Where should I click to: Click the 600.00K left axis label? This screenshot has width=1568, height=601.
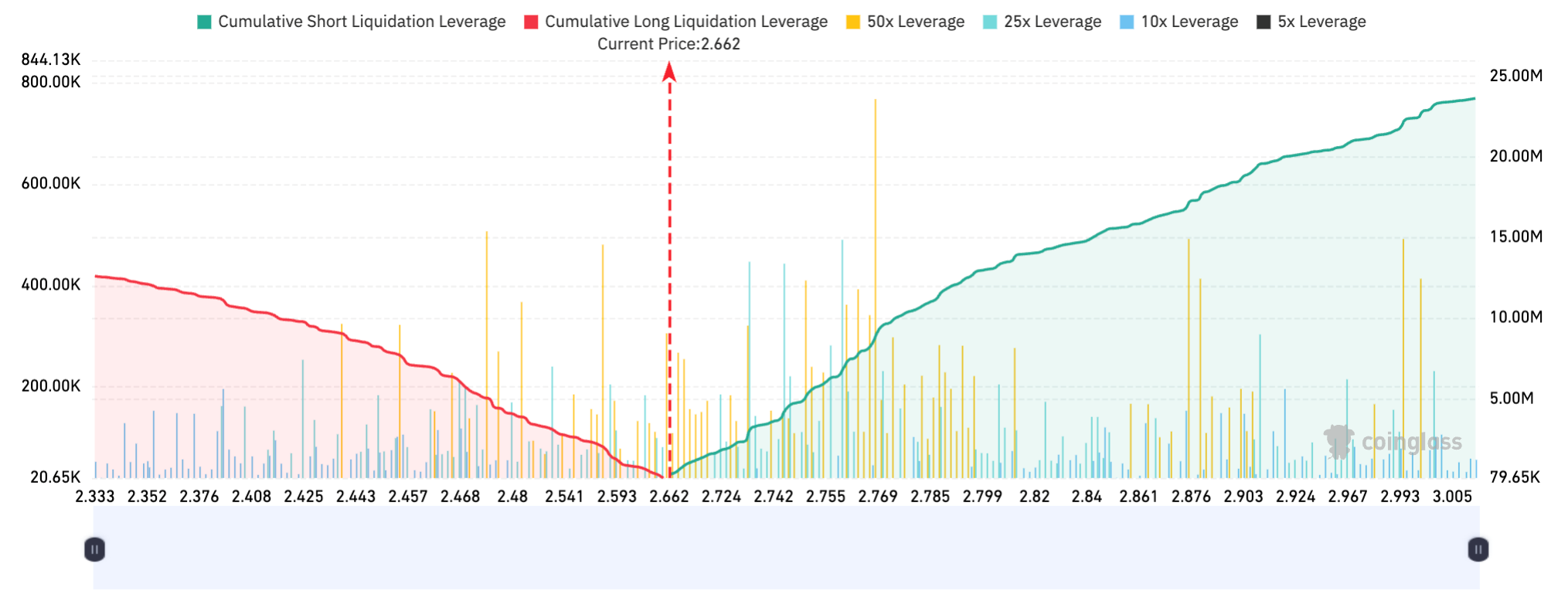click(x=51, y=183)
